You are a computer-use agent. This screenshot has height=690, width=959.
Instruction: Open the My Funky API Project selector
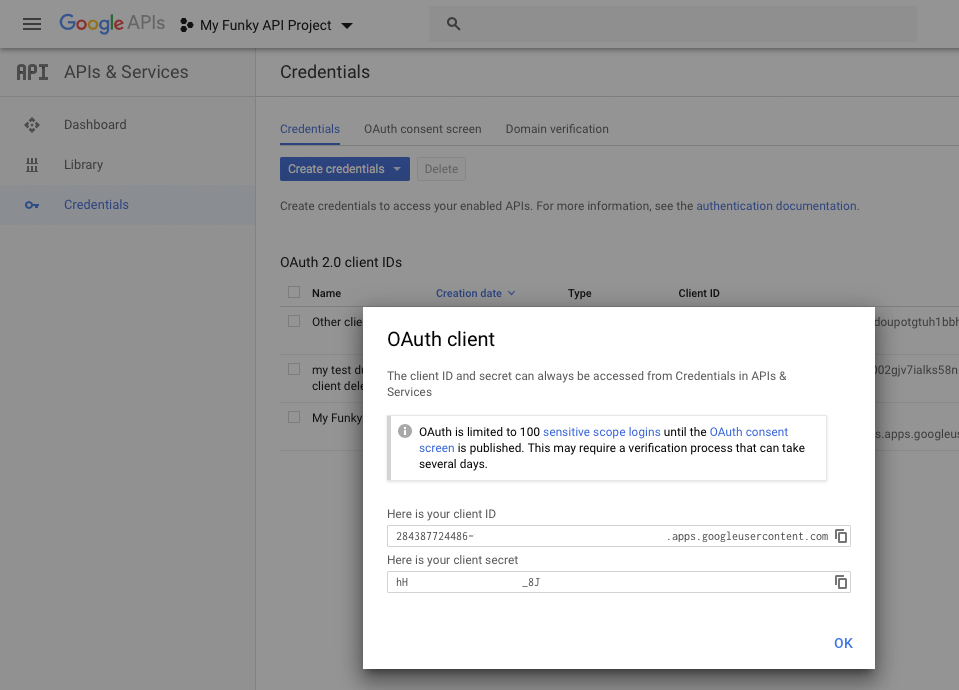pyautogui.click(x=267, y=25)
